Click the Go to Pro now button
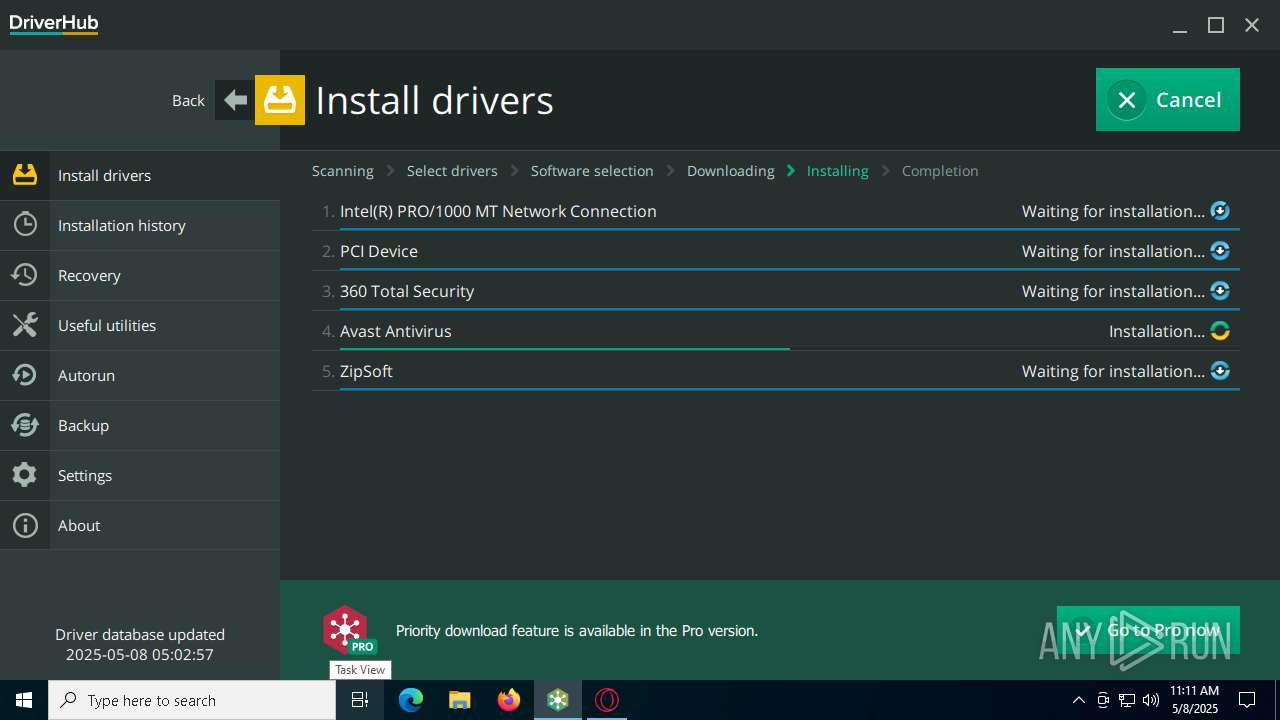 click(1148, 630)
